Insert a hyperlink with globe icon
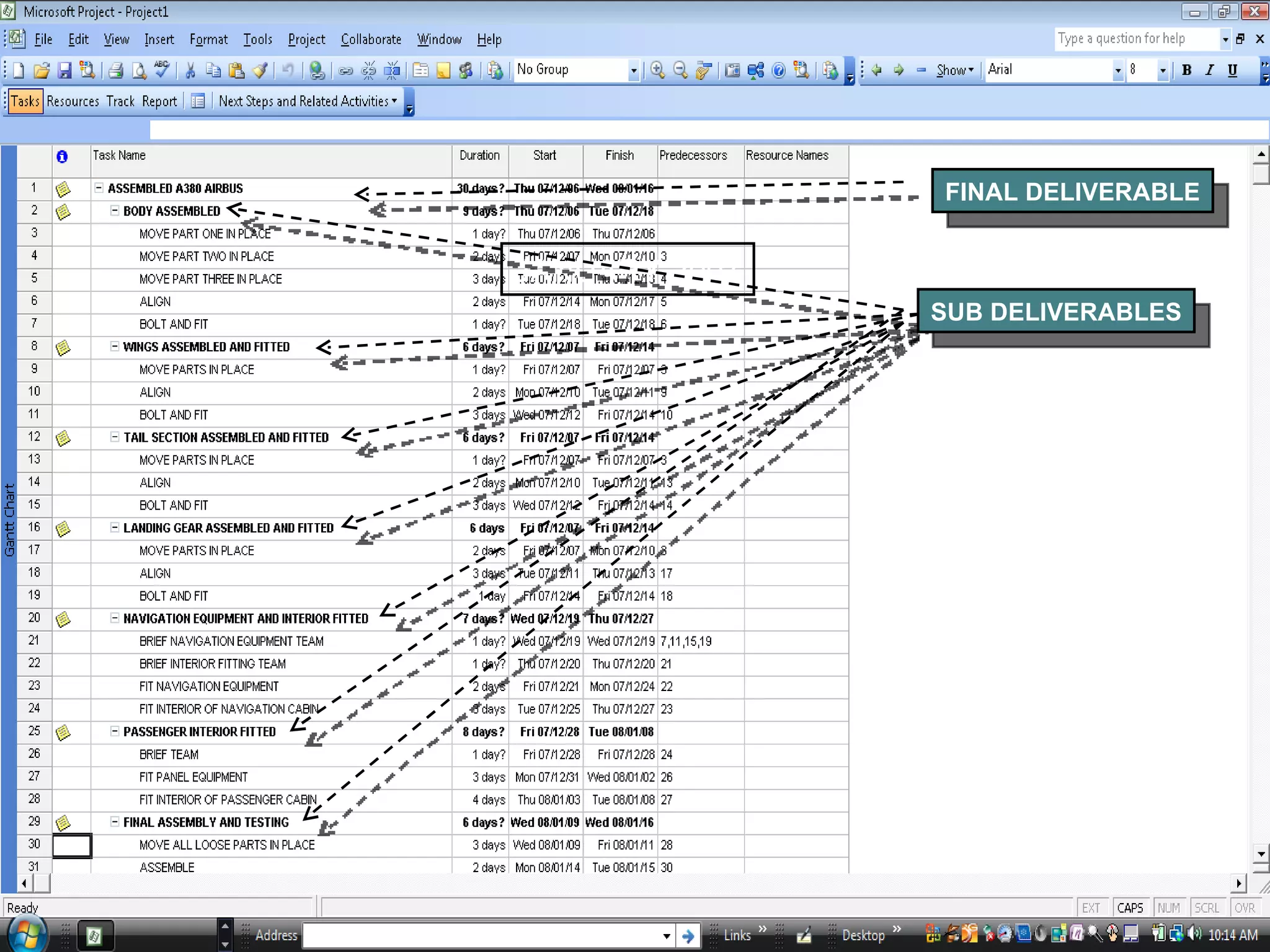1270x952 pixels. click(x=317, y=71)
